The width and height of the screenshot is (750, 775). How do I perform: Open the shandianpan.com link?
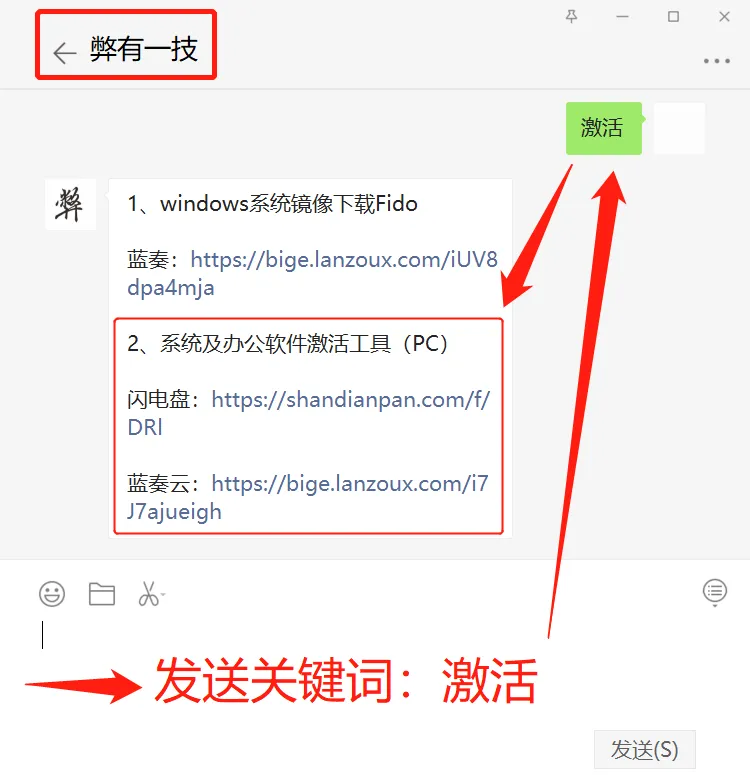[x=309, y=413]
